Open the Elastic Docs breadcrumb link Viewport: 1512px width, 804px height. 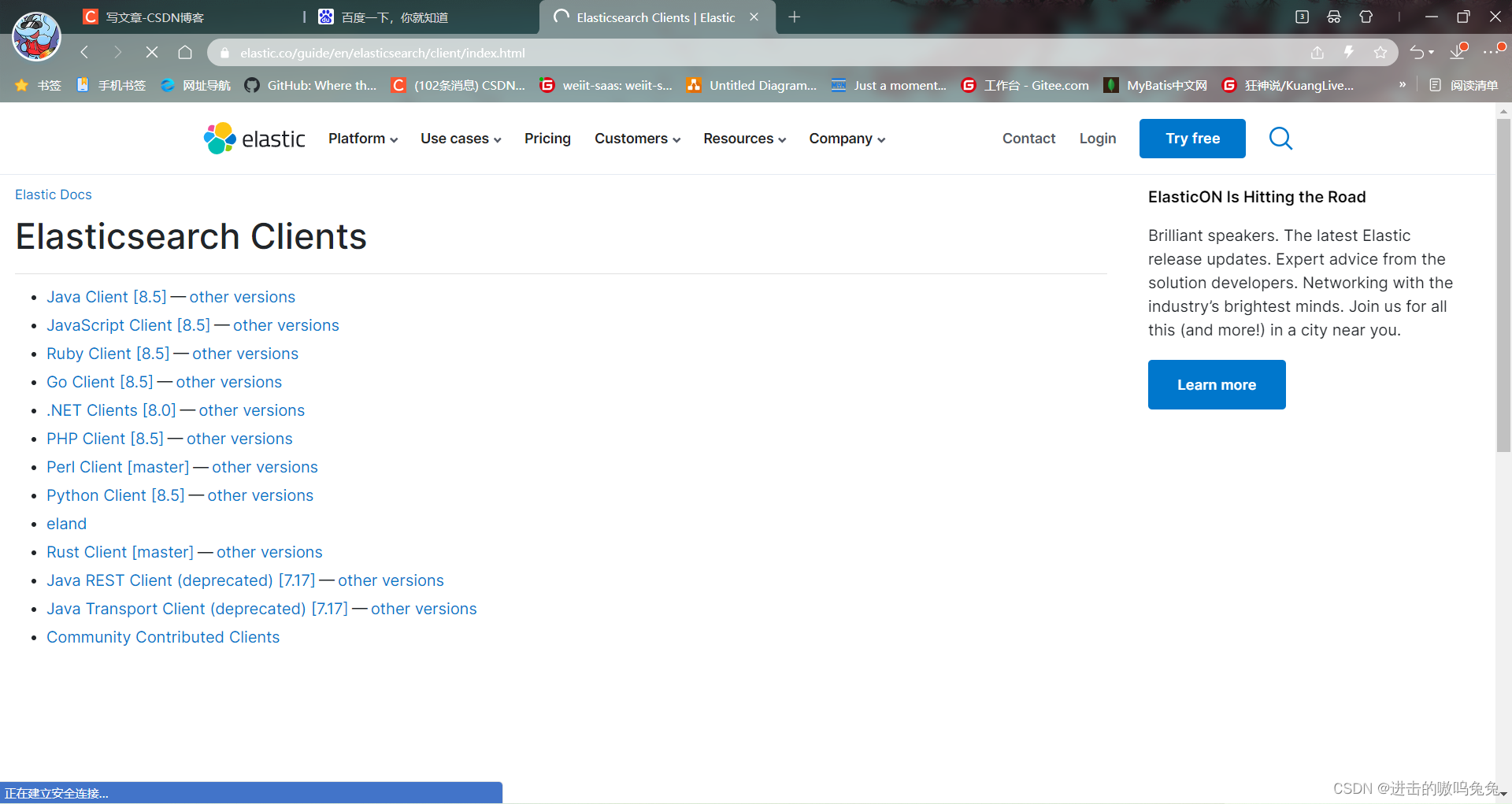54,195
